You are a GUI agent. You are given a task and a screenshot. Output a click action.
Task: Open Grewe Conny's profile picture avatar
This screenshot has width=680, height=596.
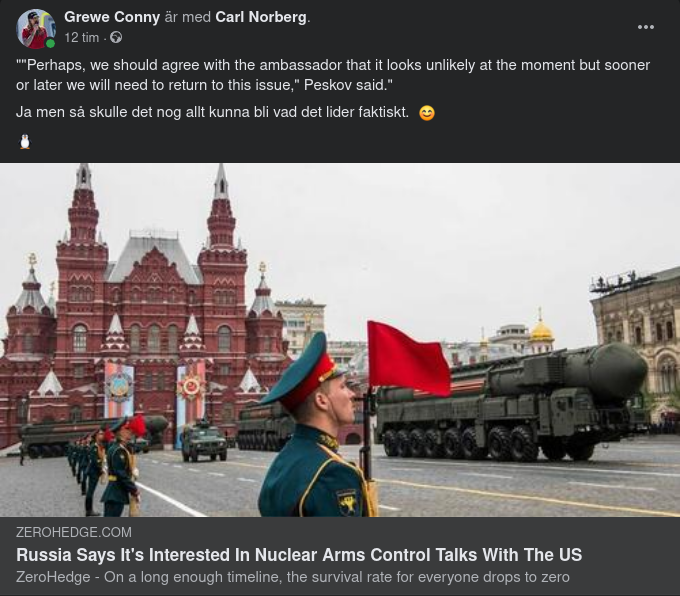(36, 29)
